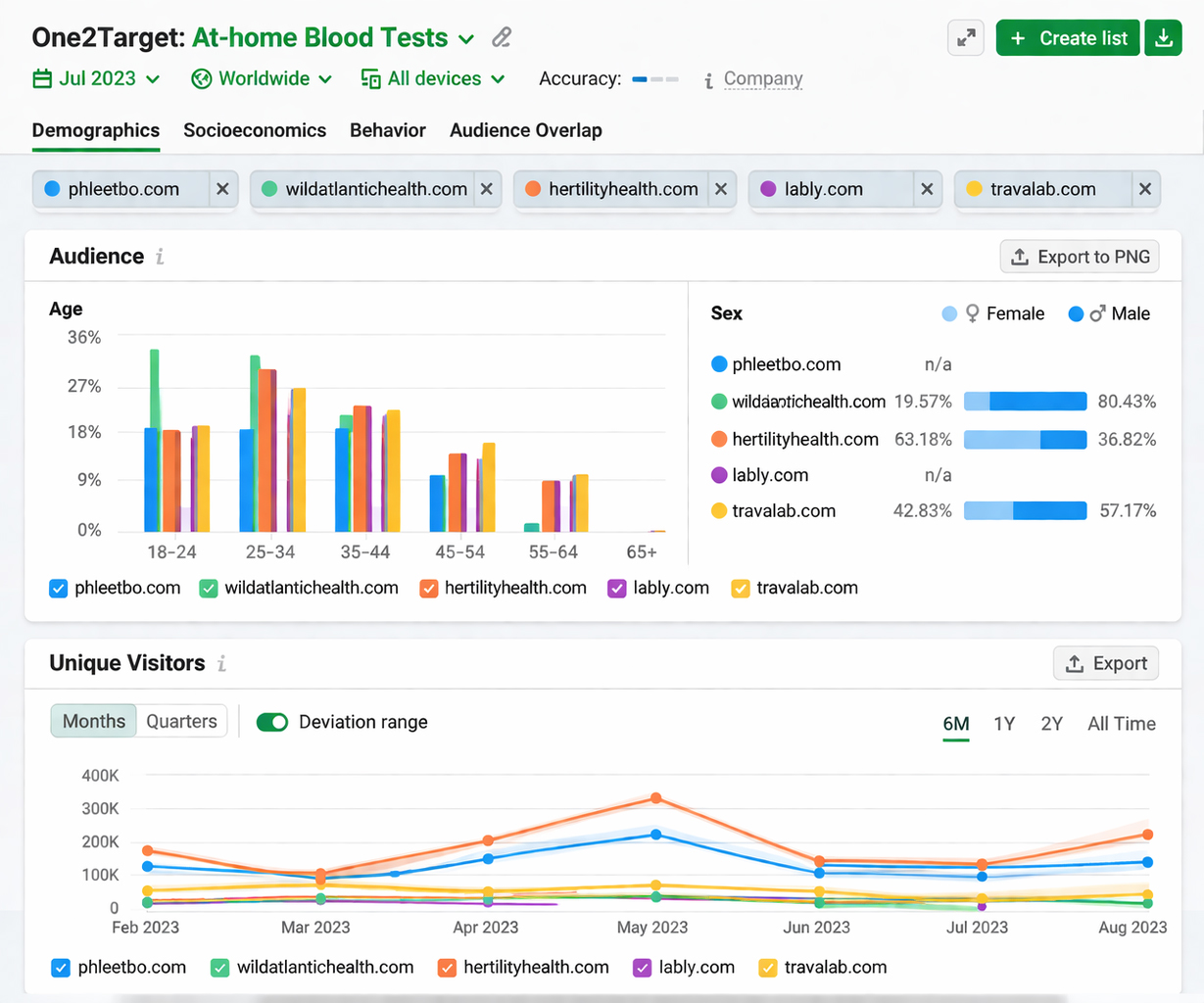The width and height of the screenshot is (1204, 1003).
Task: Click the info icon beside Unique Visitors
Action: pos(221,664)
